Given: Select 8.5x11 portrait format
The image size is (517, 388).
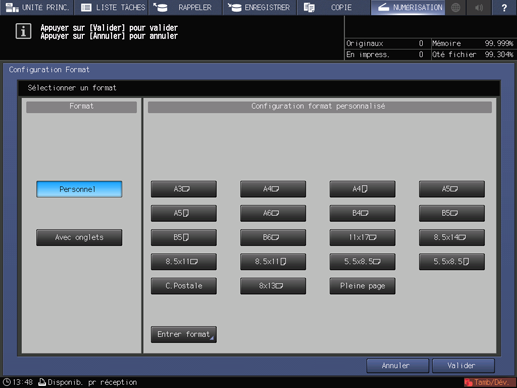Looking at the screenshot, I should point(273,262).
